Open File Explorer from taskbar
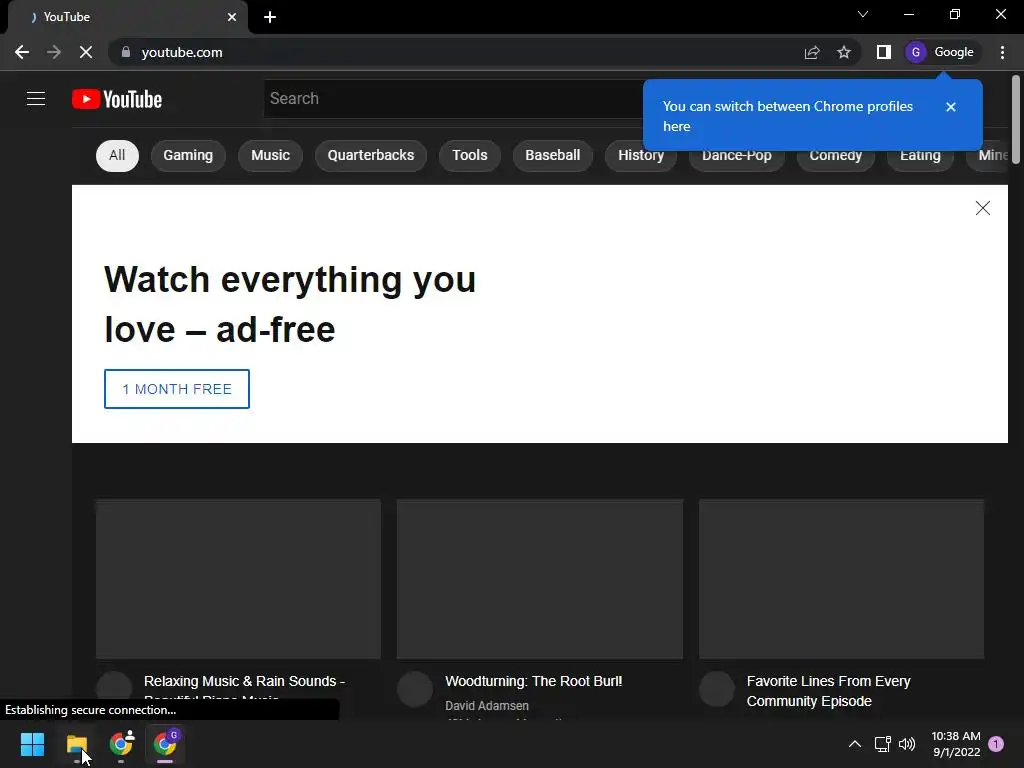 tap(76, 744)
